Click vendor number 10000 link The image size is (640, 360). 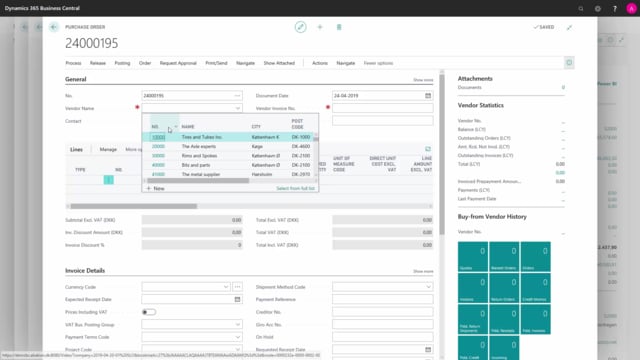[x=158, y=137]
